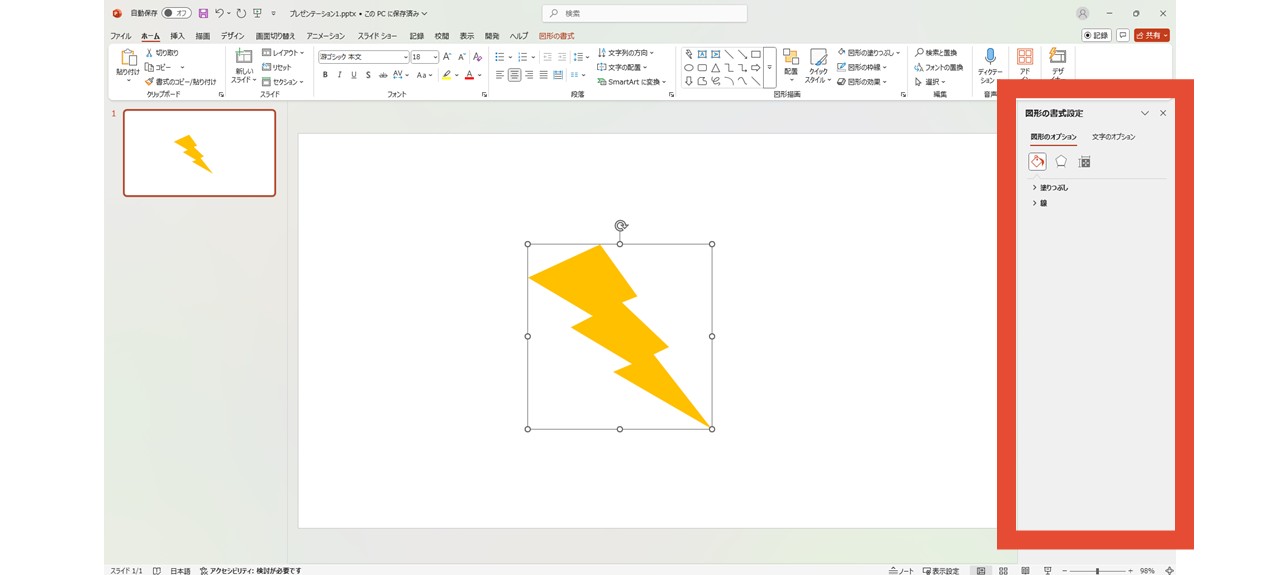The image size is (1280, 575).
Task: Switch to normal view in status bar
Action: click(x=981, y=570)
